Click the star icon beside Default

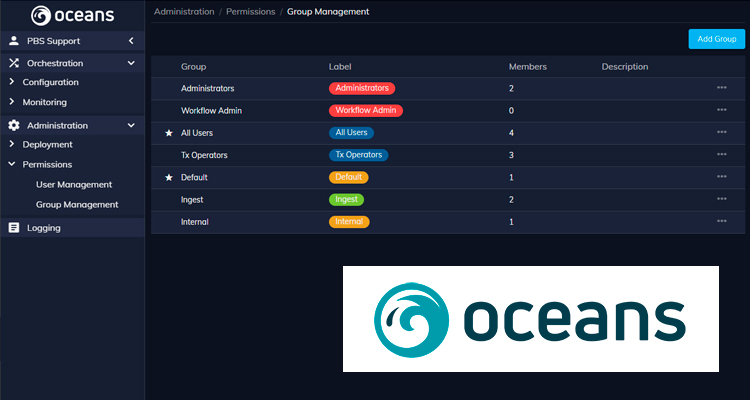coord(169,178)
